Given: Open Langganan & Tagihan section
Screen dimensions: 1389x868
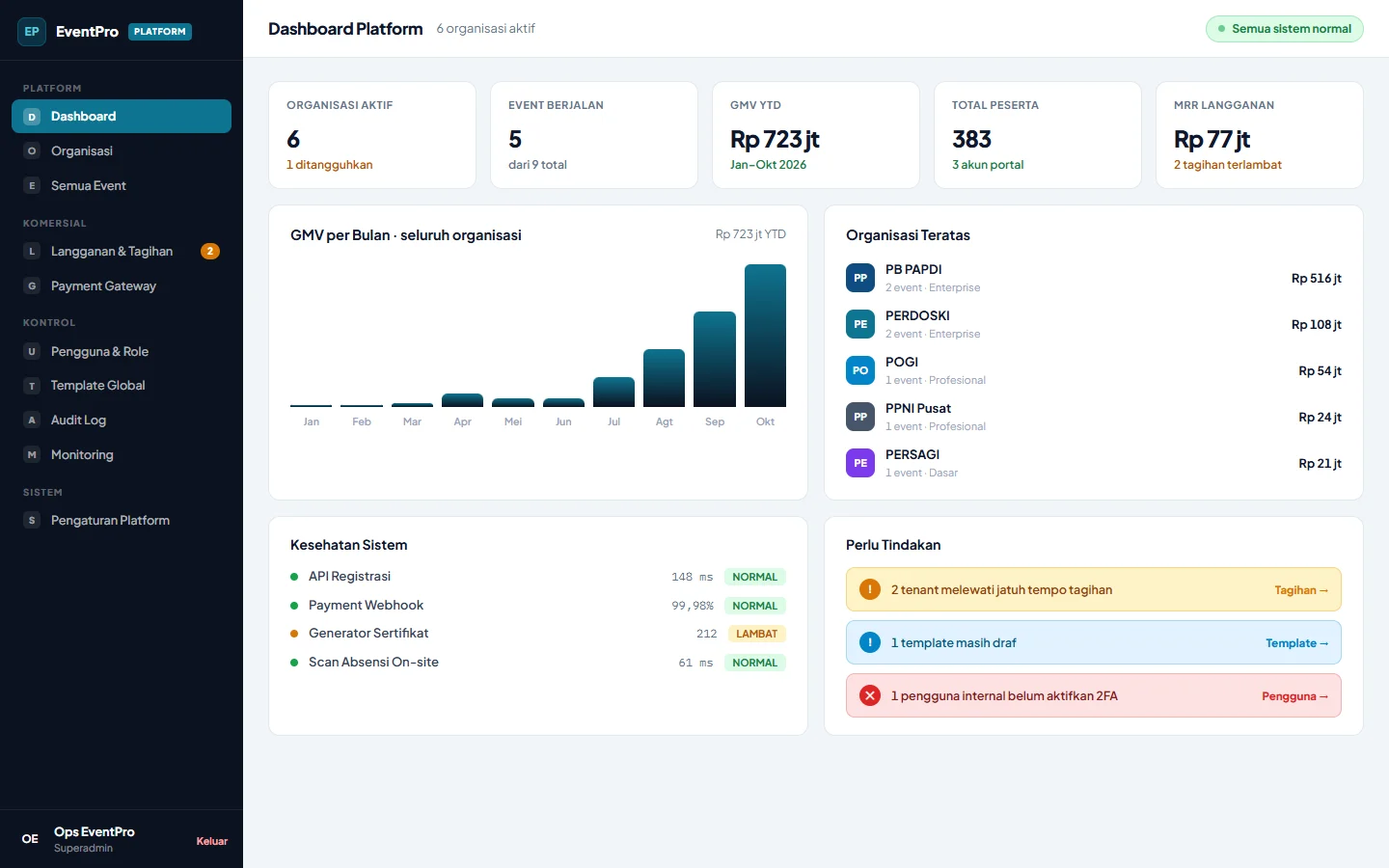Looking at the screenshot, I should click(122, 252).
